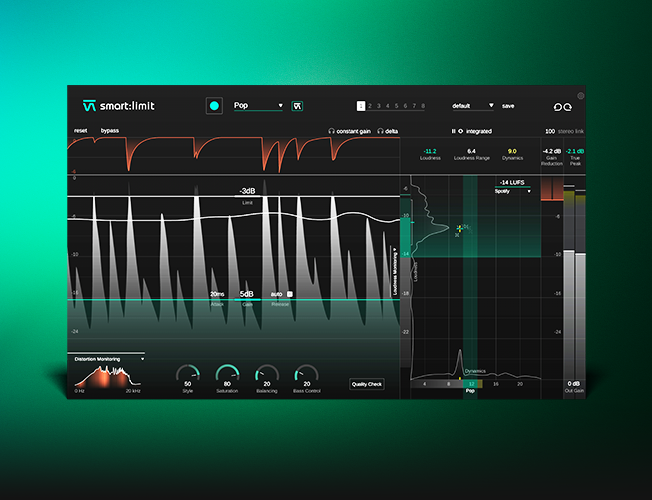Restart the integrated loudness measurement

tap(460, 131)
